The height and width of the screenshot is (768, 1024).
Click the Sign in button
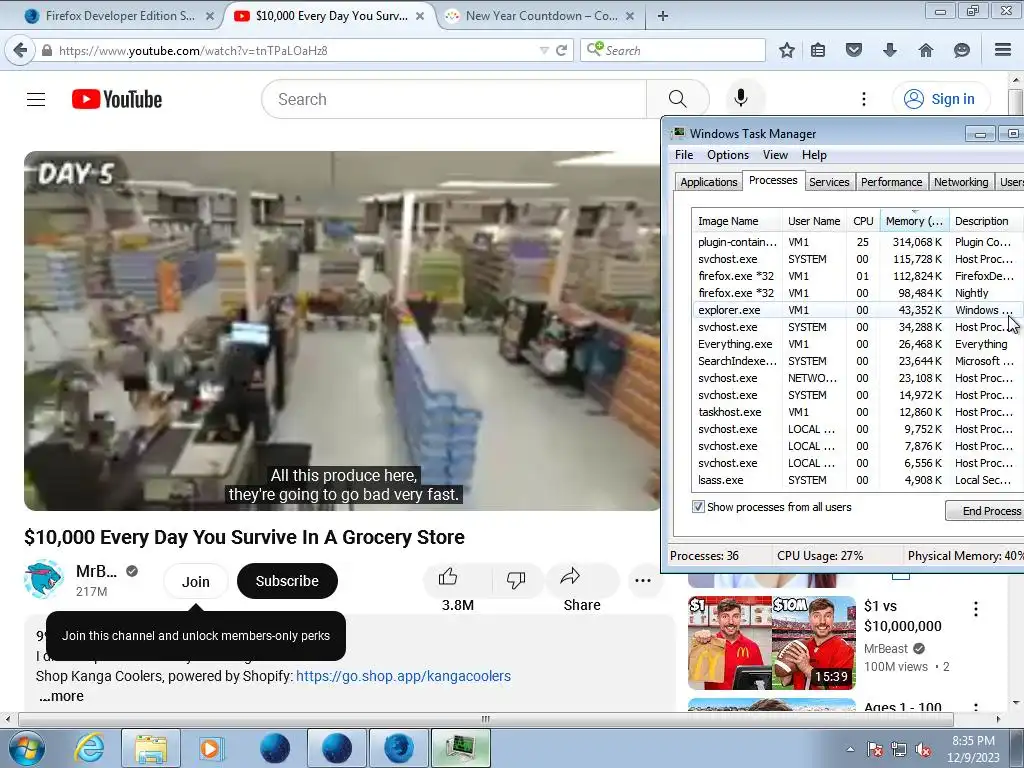click(x=941, y=99)
